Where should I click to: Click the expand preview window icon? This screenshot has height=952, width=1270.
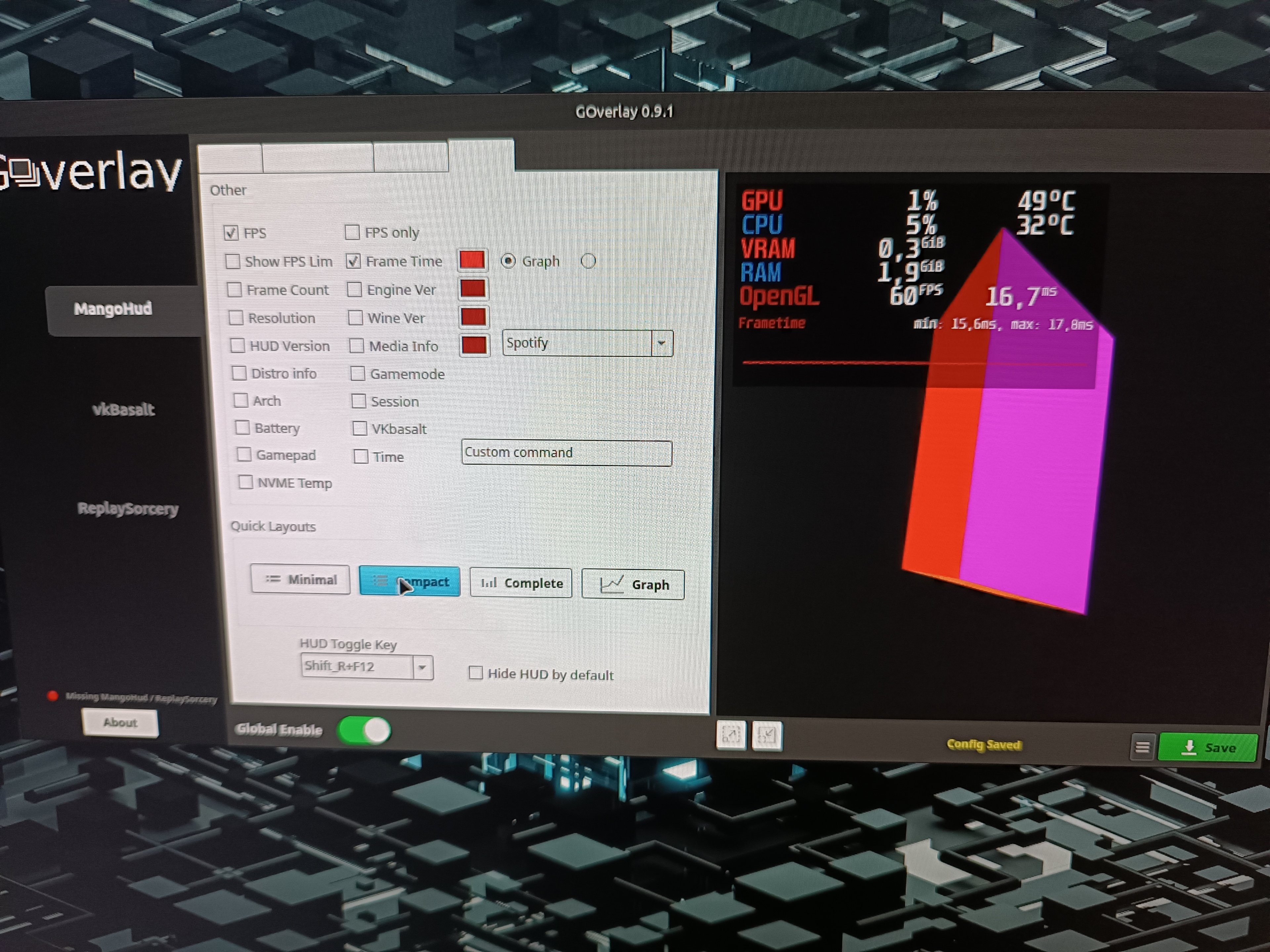(x=731, y=735)
